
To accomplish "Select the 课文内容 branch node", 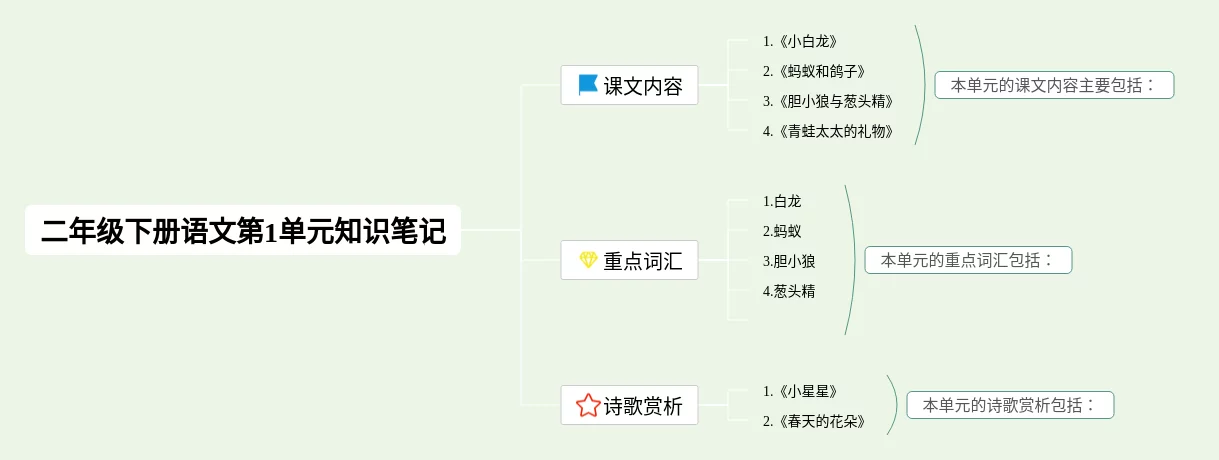I will (x=629, y=85).
